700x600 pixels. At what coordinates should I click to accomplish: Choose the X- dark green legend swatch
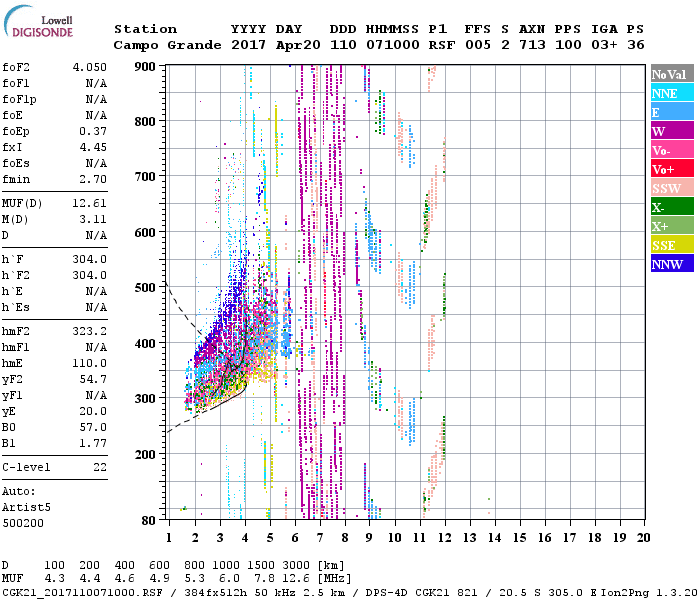pos(671,207)
